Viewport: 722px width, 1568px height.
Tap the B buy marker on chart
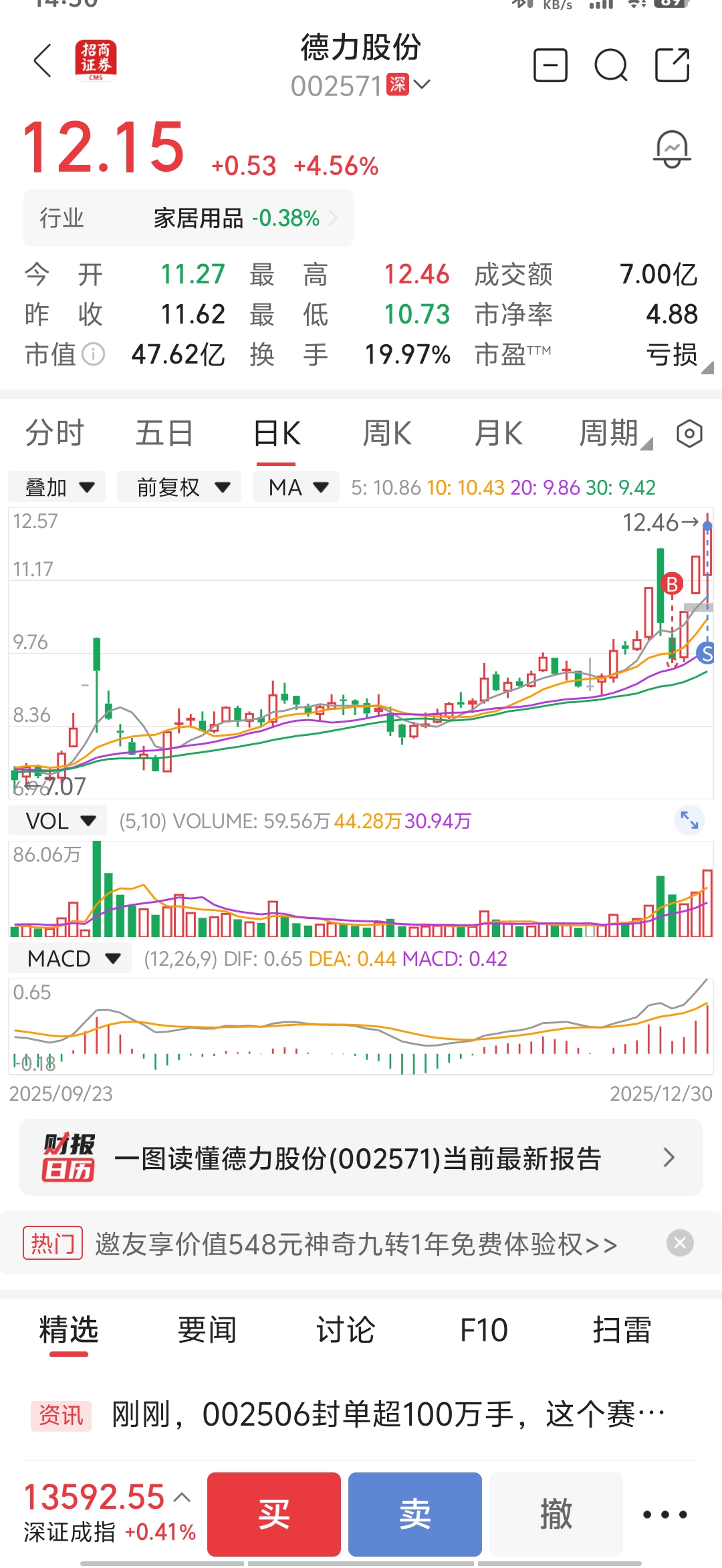click(x=672, y=584)
